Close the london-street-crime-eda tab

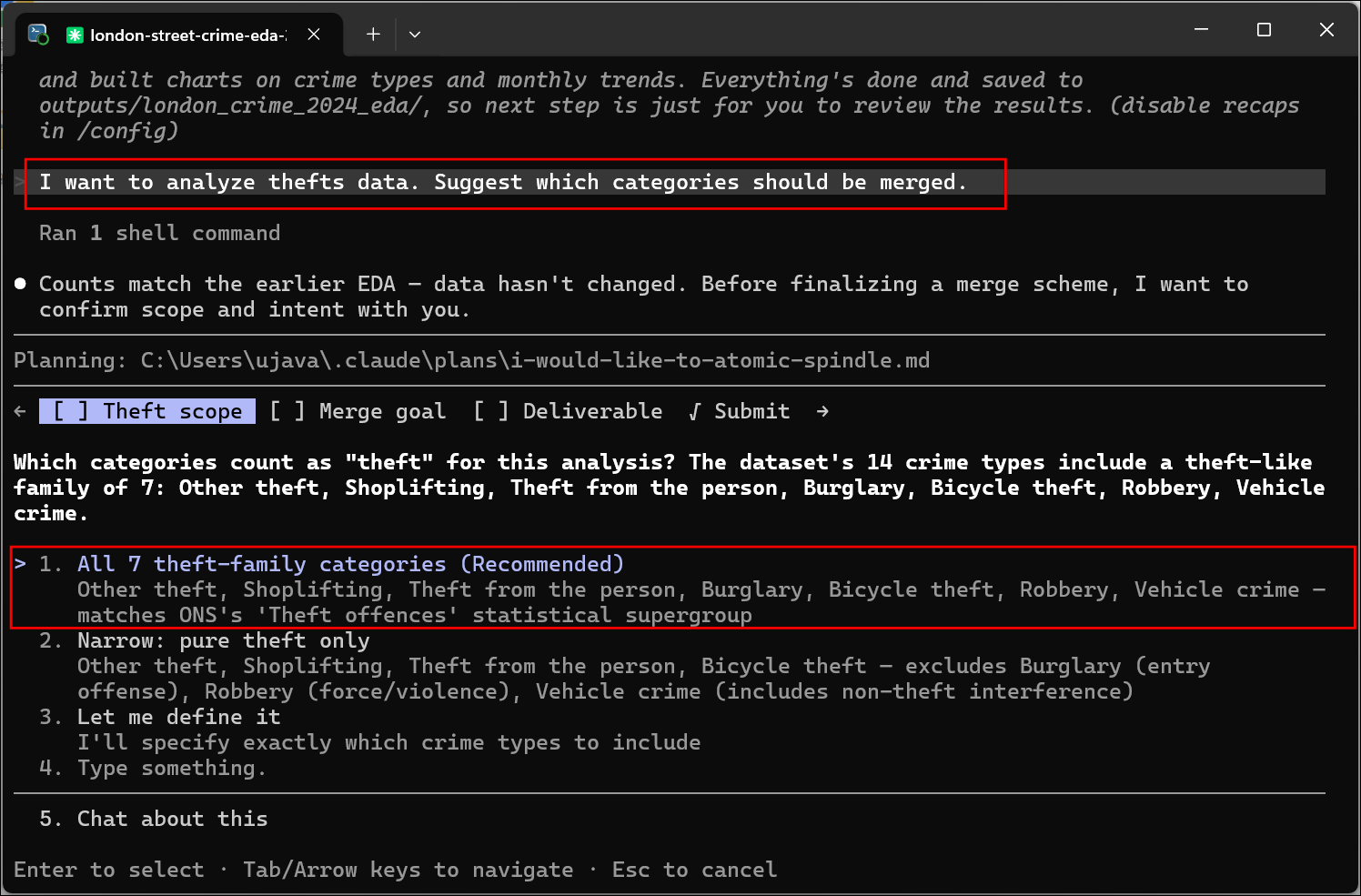click(x=314, y=35)
